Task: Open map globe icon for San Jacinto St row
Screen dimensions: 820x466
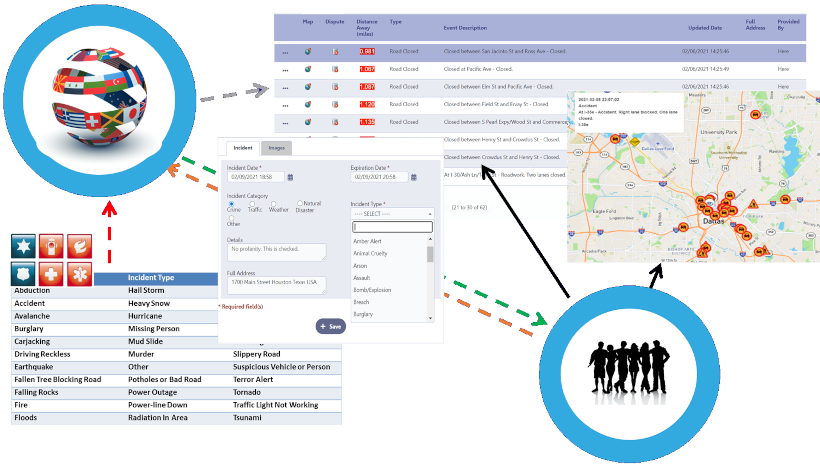Action: pyautogui.click(x=308, y=51)
